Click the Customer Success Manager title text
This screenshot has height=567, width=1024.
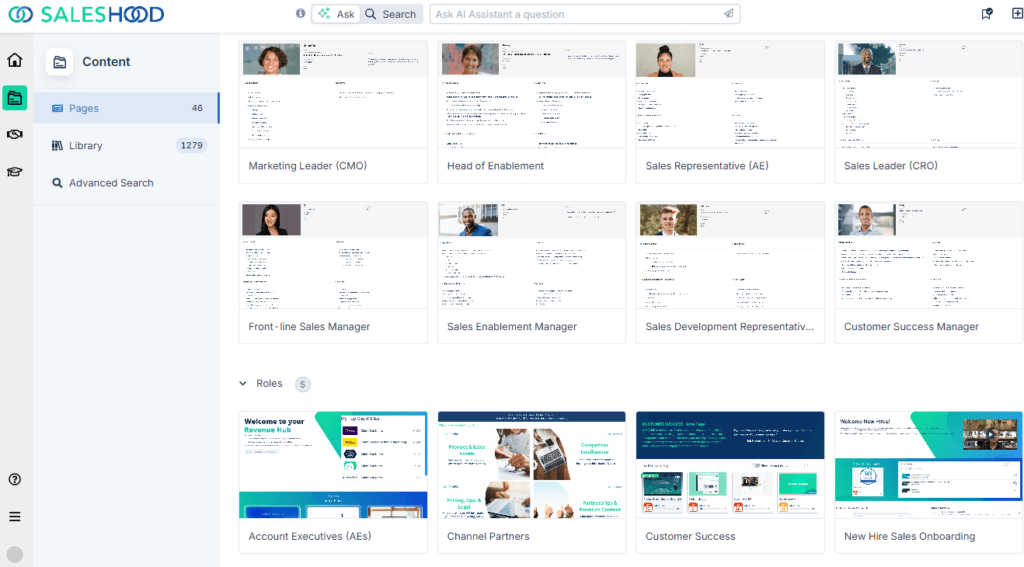click(x=911, y=327)
